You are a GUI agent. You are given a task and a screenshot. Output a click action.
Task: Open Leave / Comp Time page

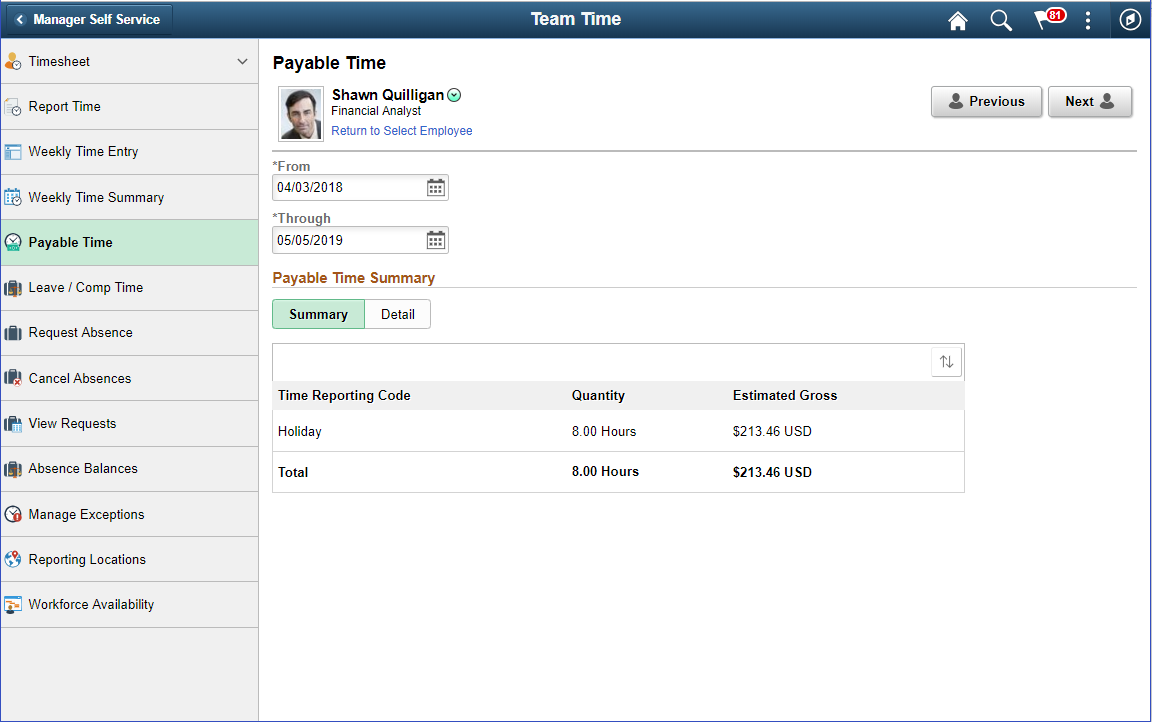[x=129, y=288]
